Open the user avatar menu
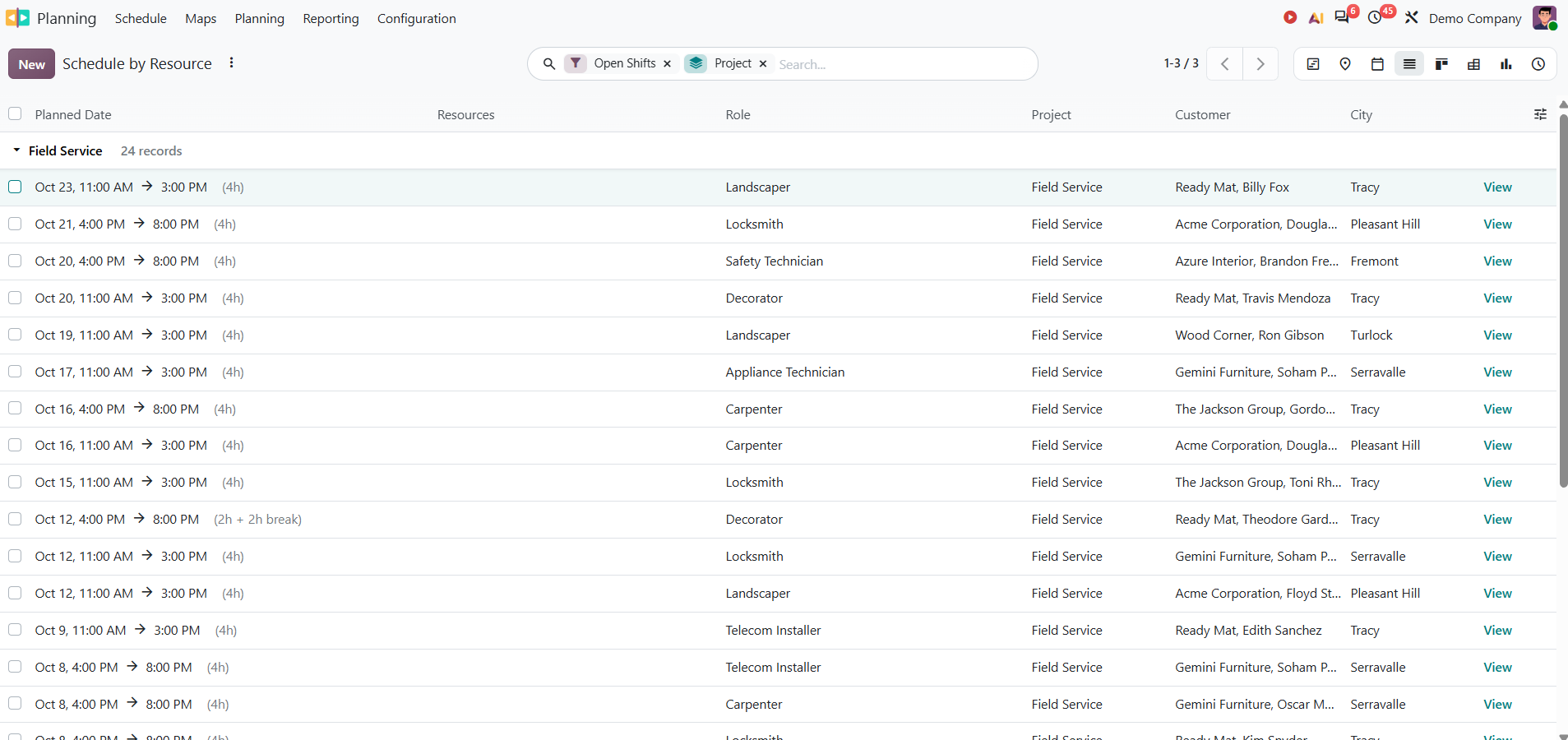The height and width of the screenshot is (740, 1568). (1544, 18)
